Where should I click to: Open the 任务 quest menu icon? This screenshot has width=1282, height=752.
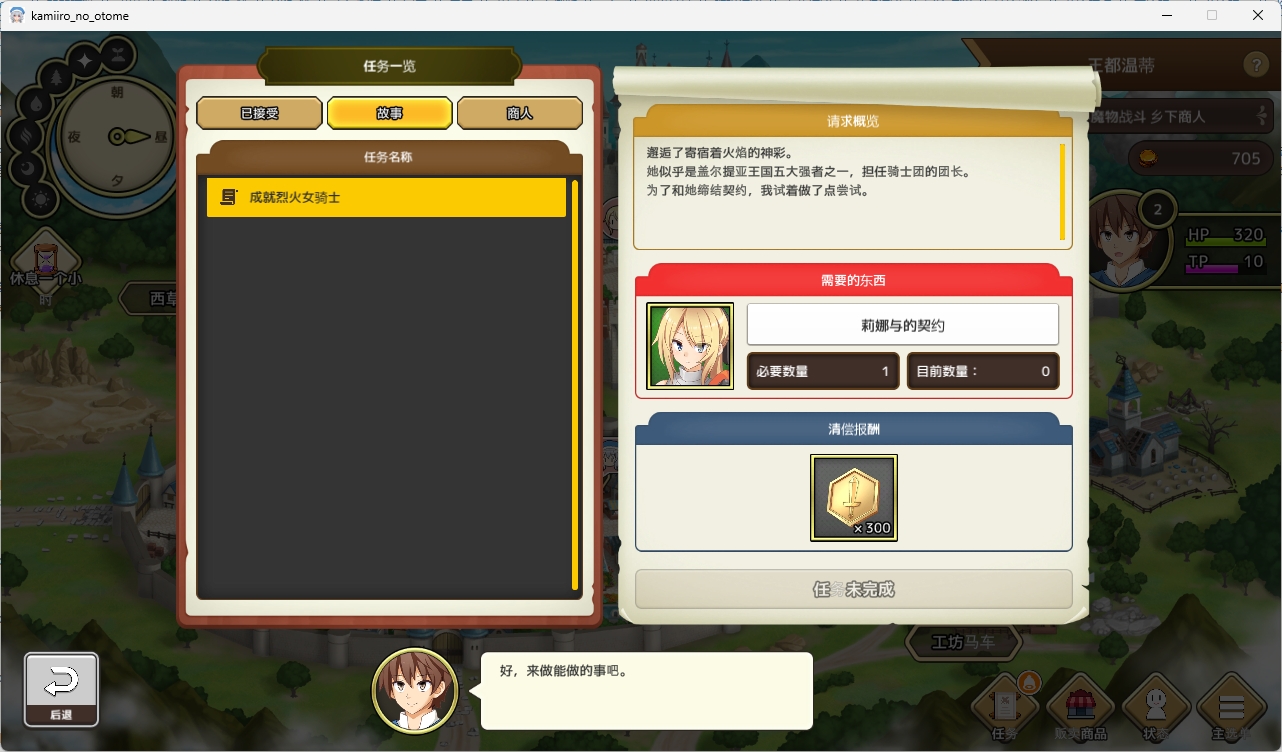pyautogui.click(x=1007, y=708)
